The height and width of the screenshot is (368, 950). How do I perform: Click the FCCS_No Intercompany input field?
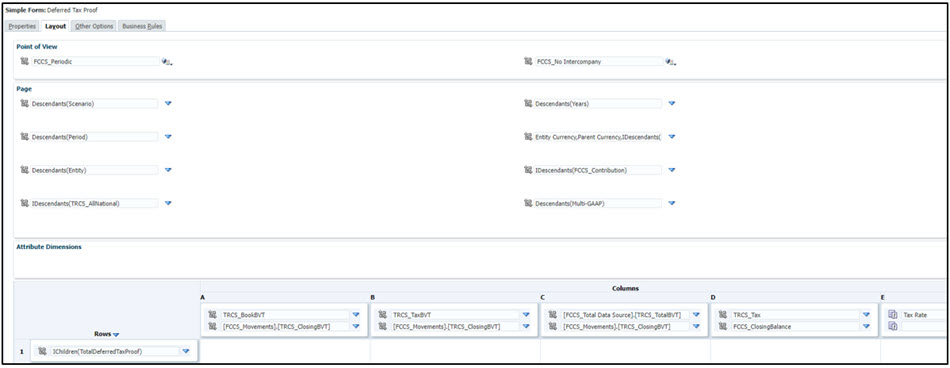click(599, 62)
